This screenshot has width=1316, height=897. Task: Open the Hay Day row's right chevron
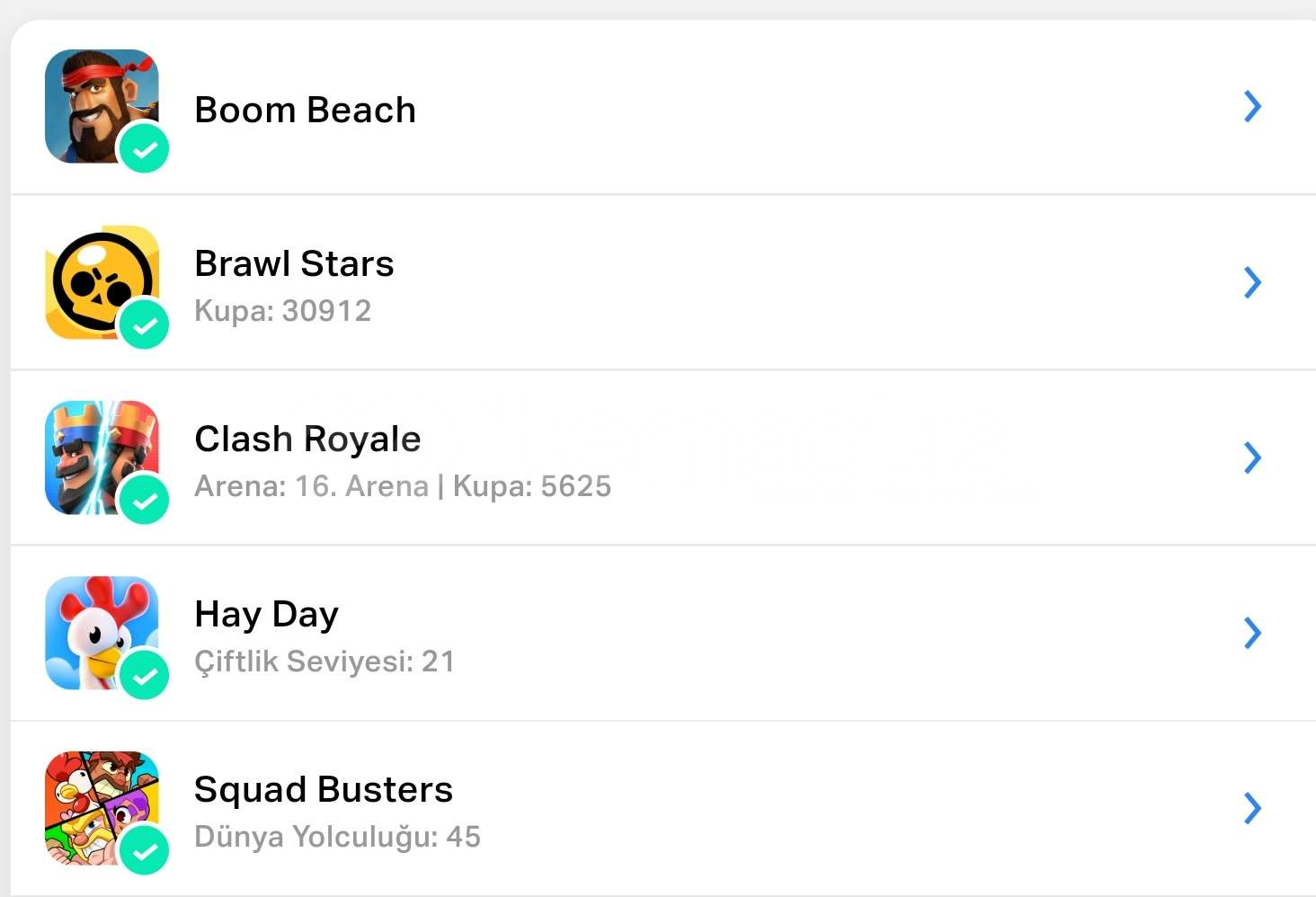pyautogui.click(x=1252, y=633)
